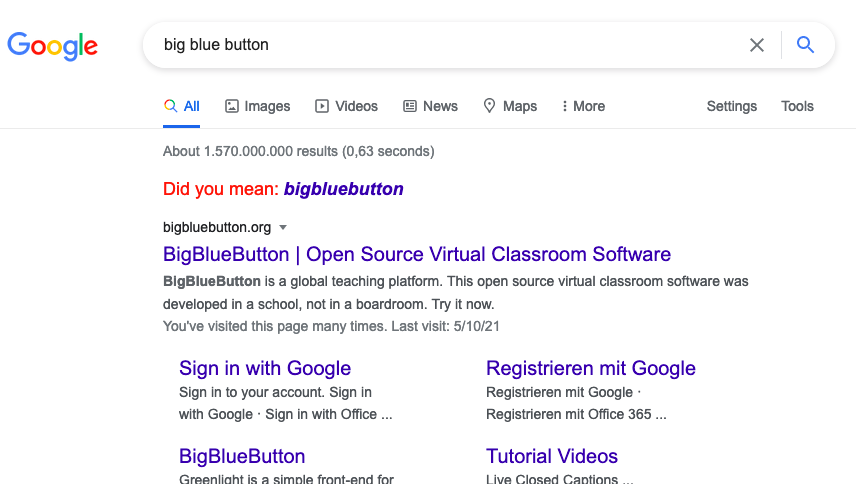Switch to the Images tab
This screenshot has width=856, height=484.
coord(258,106)
